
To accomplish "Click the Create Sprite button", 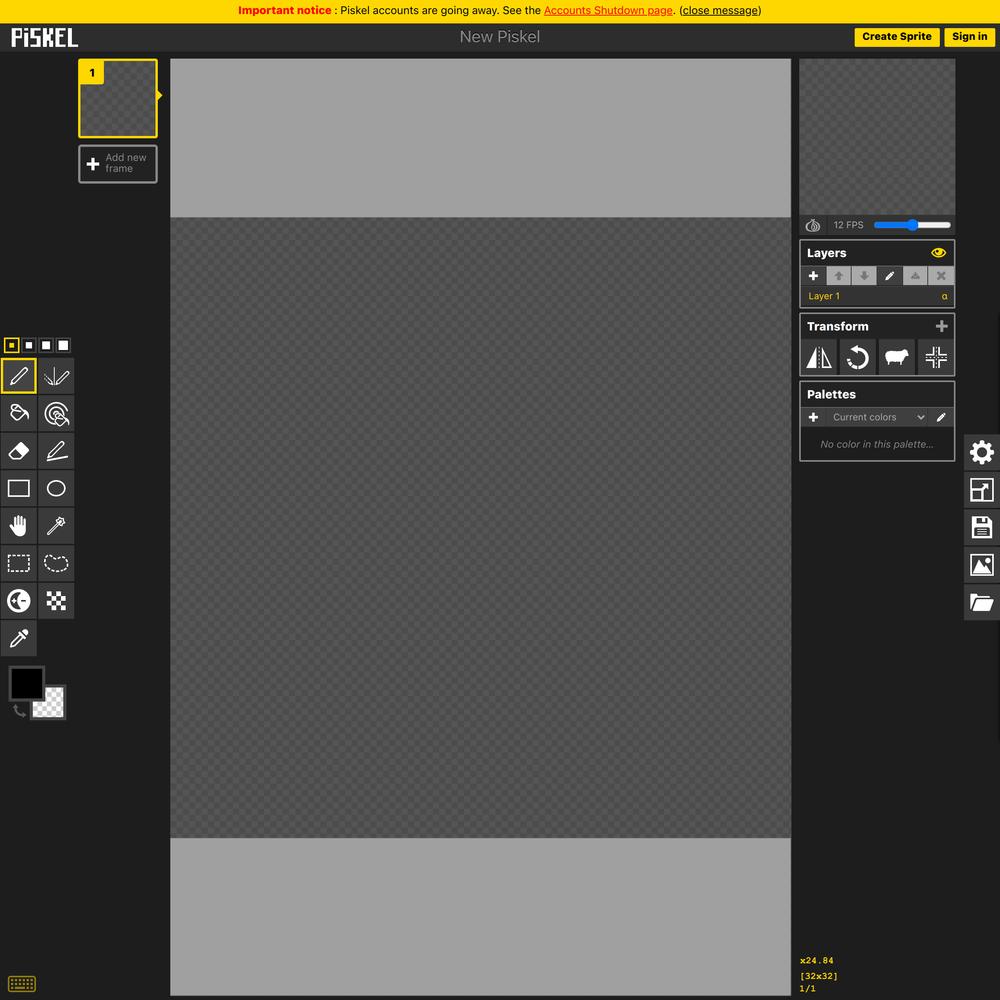I will pos(897,37).
